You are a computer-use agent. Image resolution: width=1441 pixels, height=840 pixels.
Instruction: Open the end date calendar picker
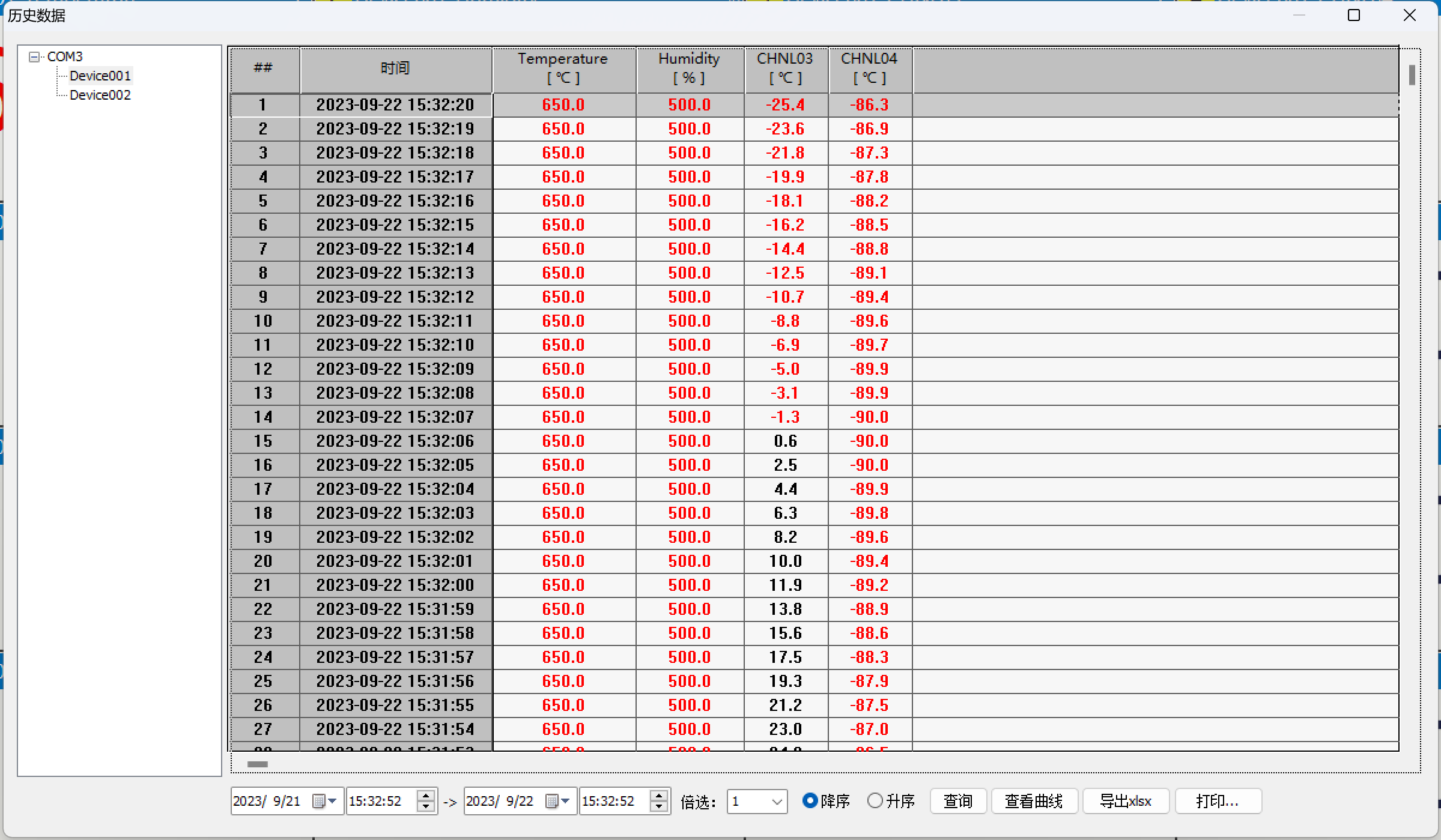click(x=557, y=801)
